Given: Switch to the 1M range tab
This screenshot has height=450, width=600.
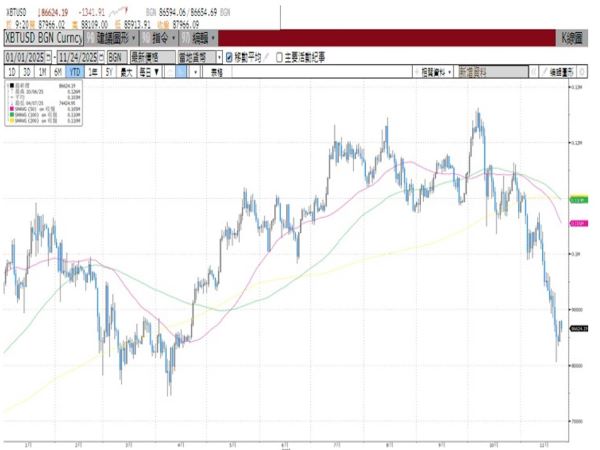Looking at the screenshot, I should (41, 73).
